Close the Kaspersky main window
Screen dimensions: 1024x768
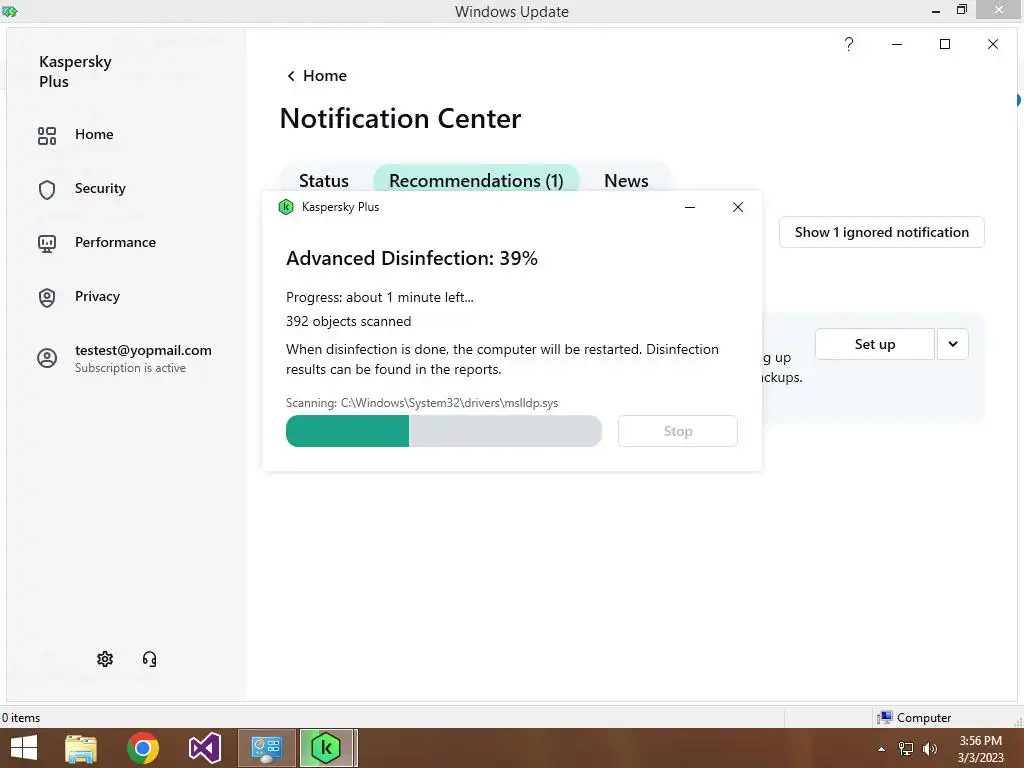(993, 44)
